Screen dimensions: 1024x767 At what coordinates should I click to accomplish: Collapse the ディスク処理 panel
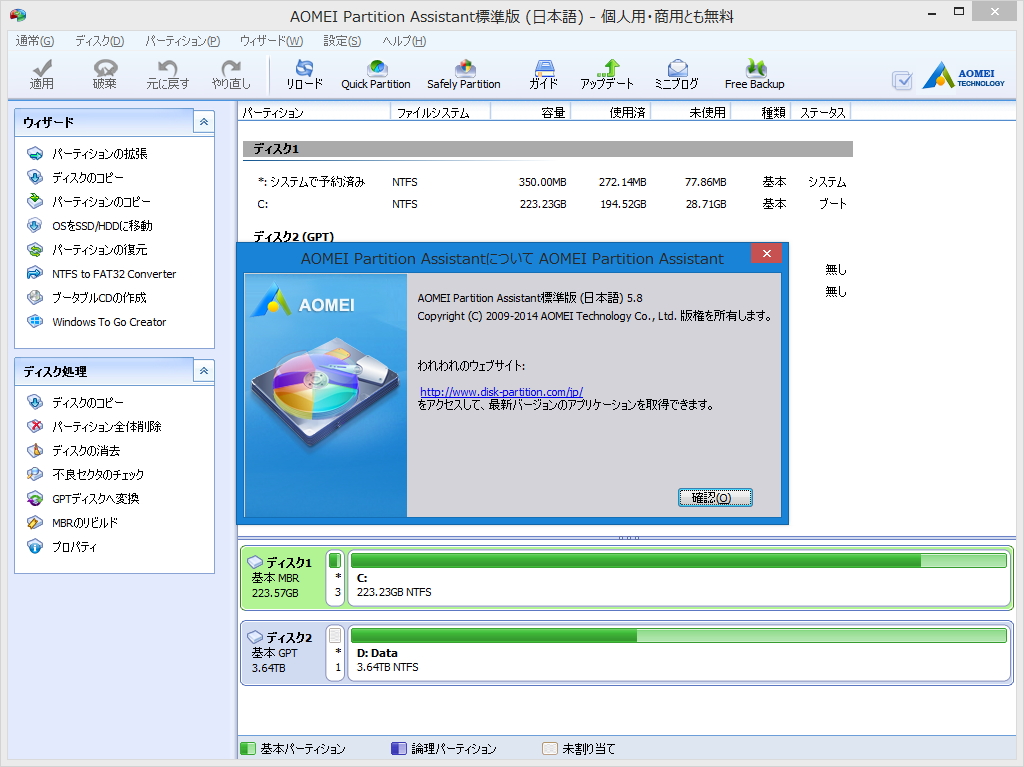click(x=205, y=370)
